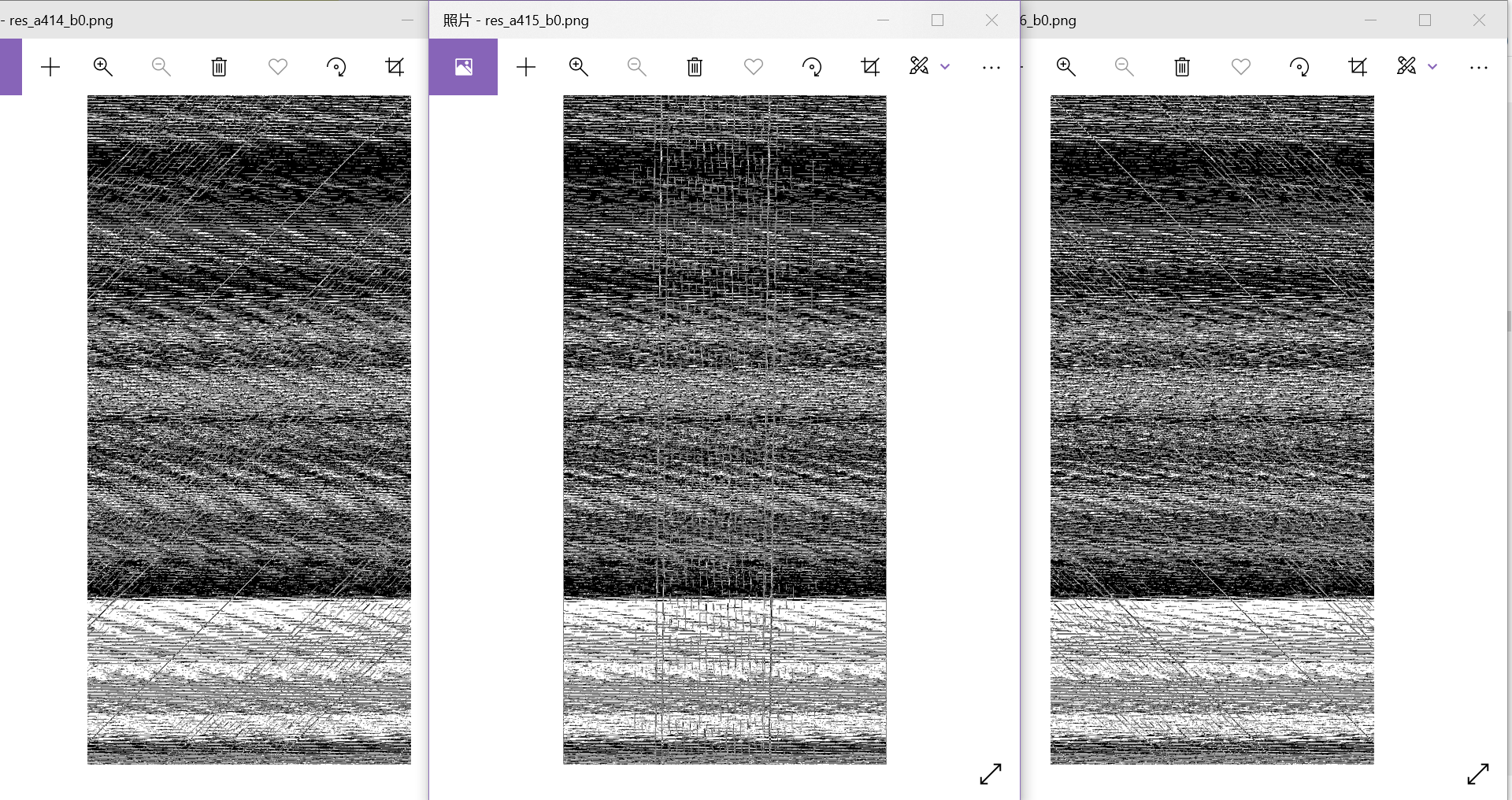Click the image in the rightmost photo window
This screenshot has height=800, width=1512.
point(1212,430)
